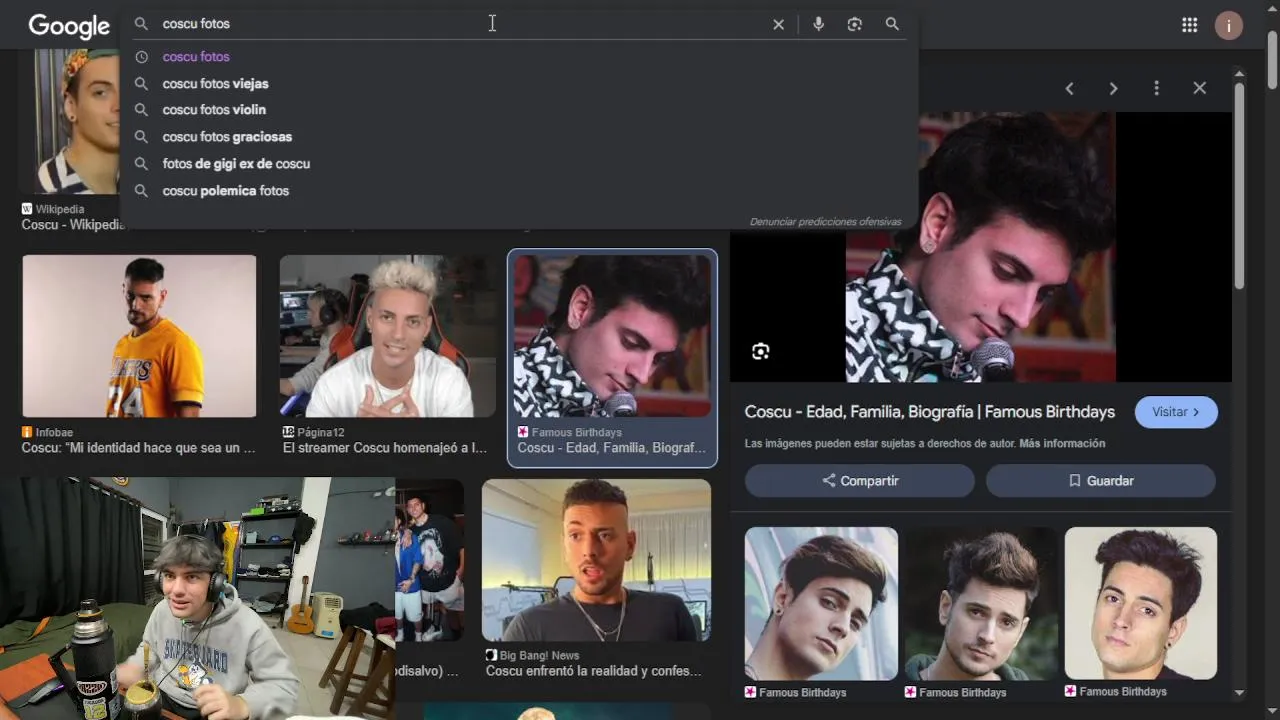Open the Famous Birthdays preview title link
1280x720 pixels.
tap(930, 412)
